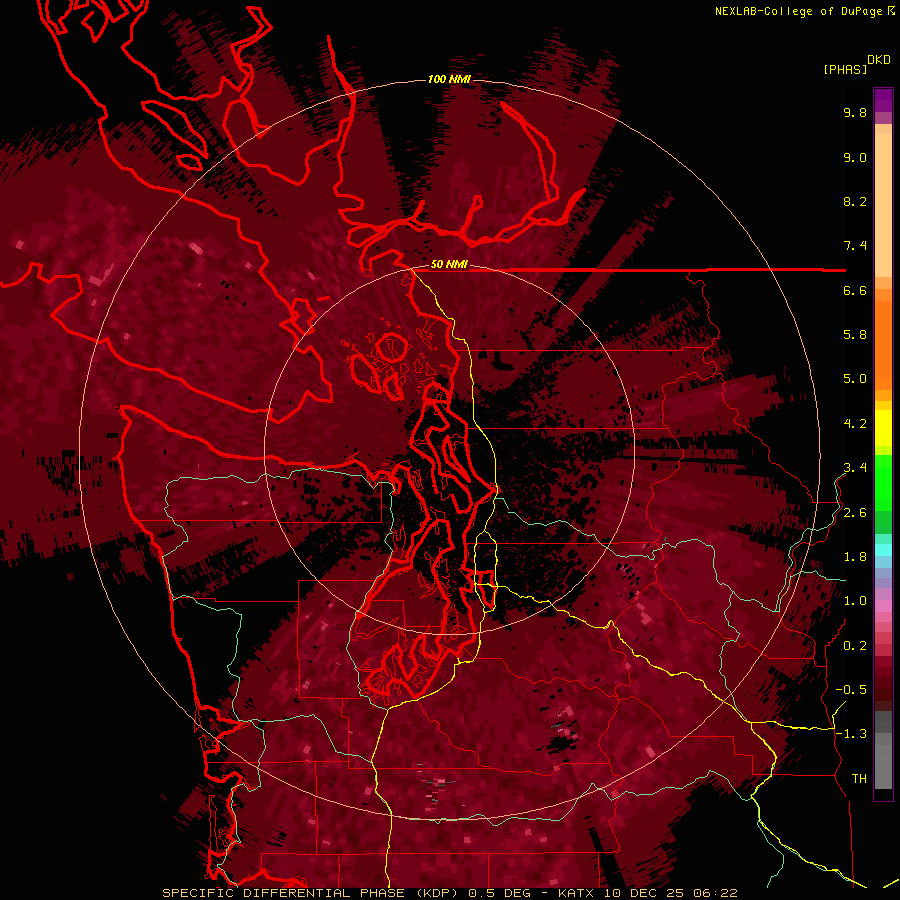900x900 pixels.
Task: Click the 9.8 value on the color scale
Action: tap(855, 112)
